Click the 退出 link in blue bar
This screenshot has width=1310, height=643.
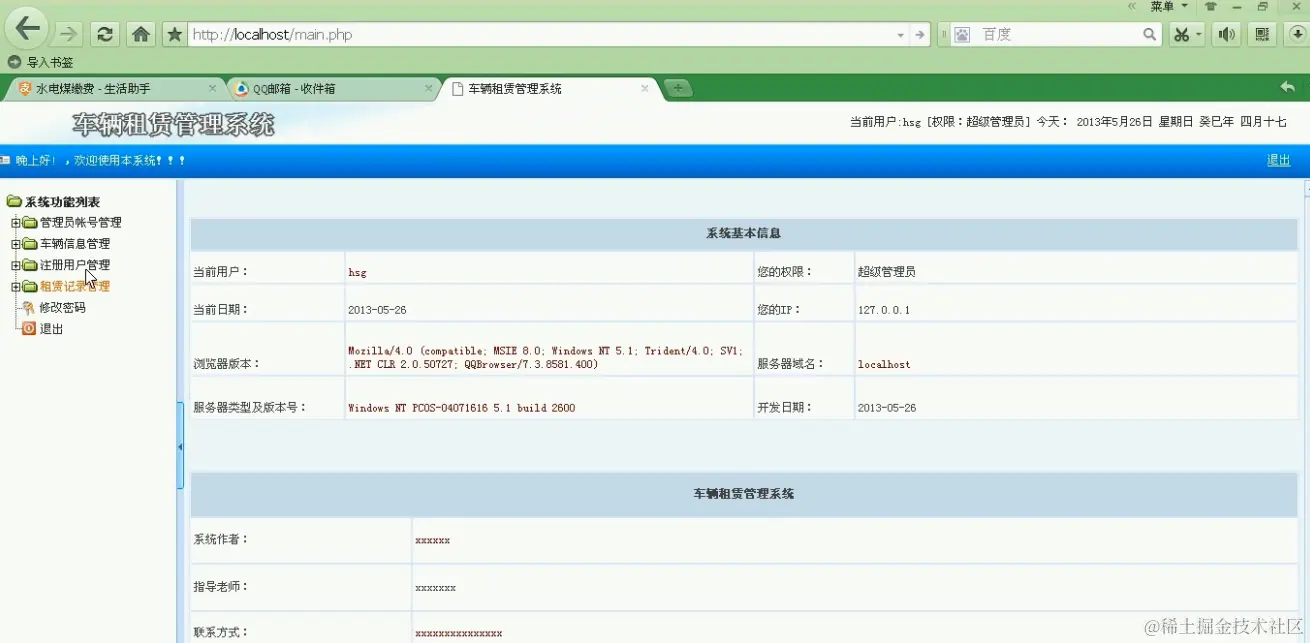pos(1278,160)
